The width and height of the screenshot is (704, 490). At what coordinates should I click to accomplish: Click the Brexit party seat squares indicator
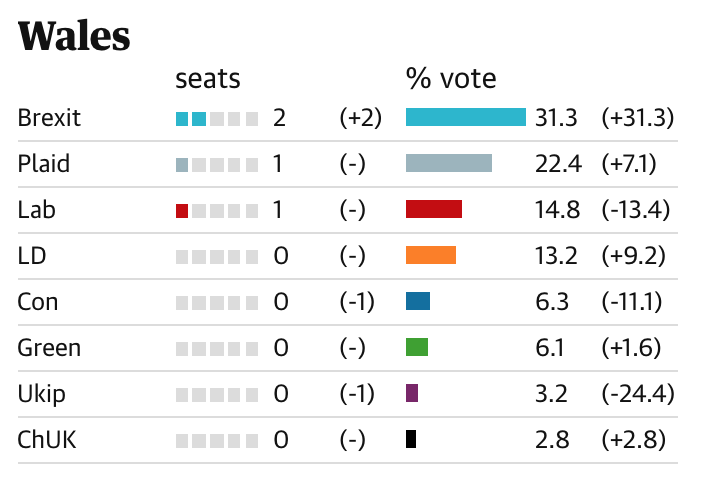coord(216,118)
